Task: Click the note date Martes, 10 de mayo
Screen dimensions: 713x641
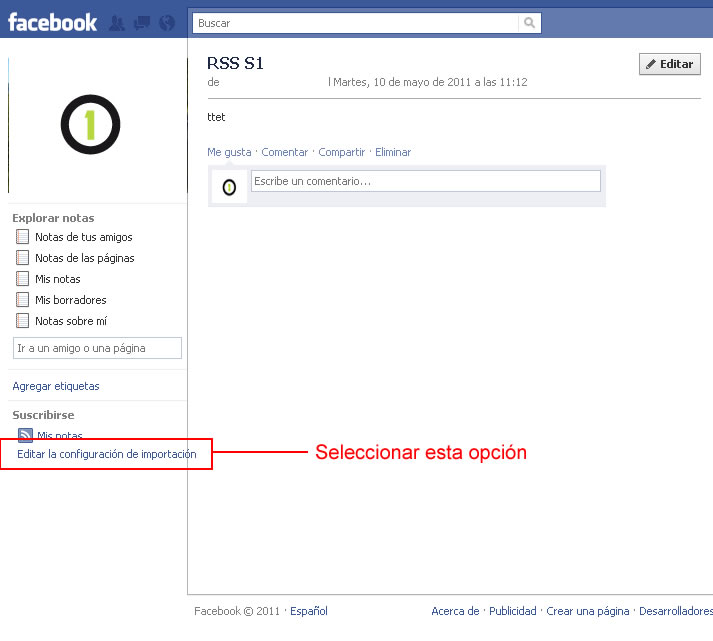Action: click(430, 82)
